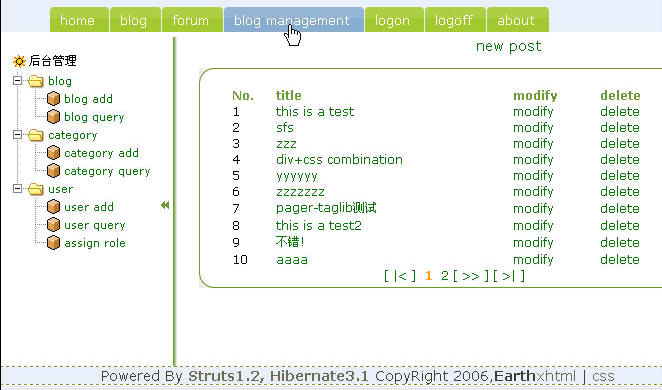Open category query in the tree
Screen dimensions: 662x390
coord(107,171)
